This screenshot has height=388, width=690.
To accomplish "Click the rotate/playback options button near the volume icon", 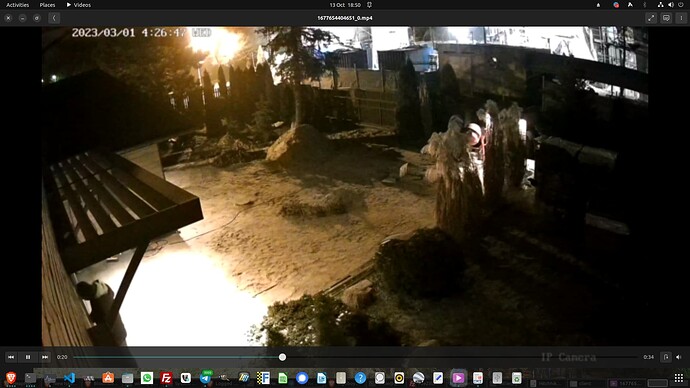I will [666, 357].
